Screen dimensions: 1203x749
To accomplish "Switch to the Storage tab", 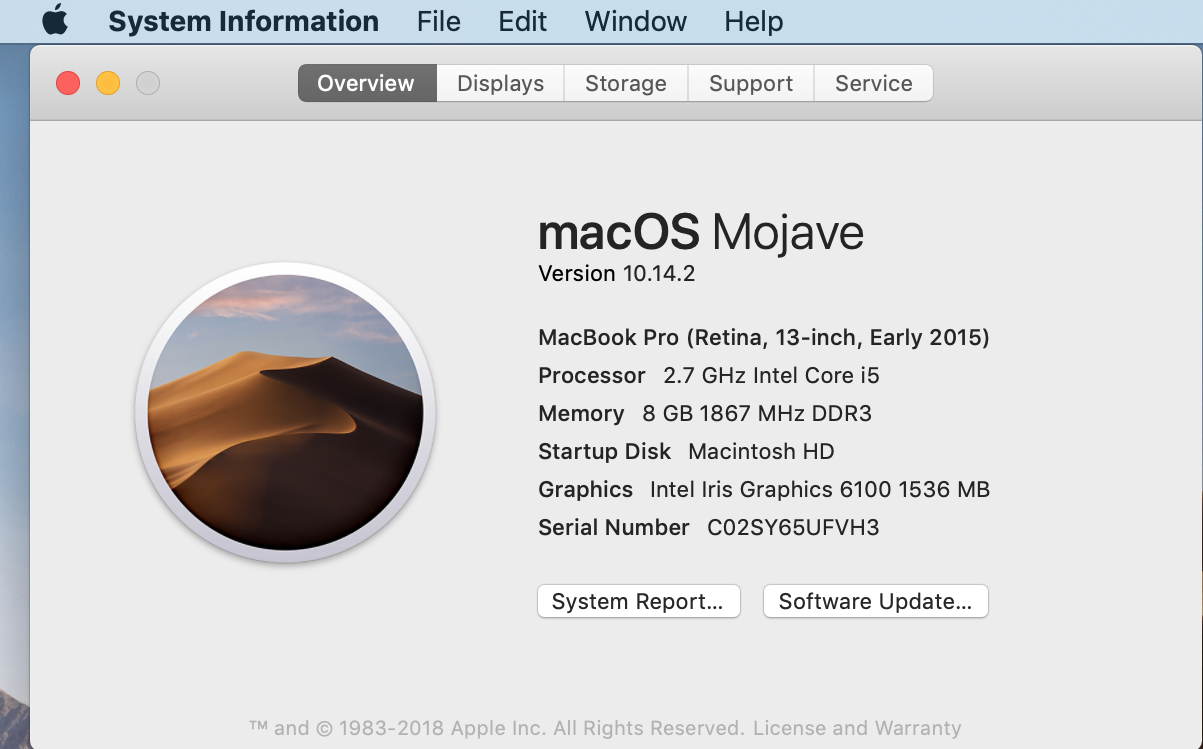I will tap(626, 84).
